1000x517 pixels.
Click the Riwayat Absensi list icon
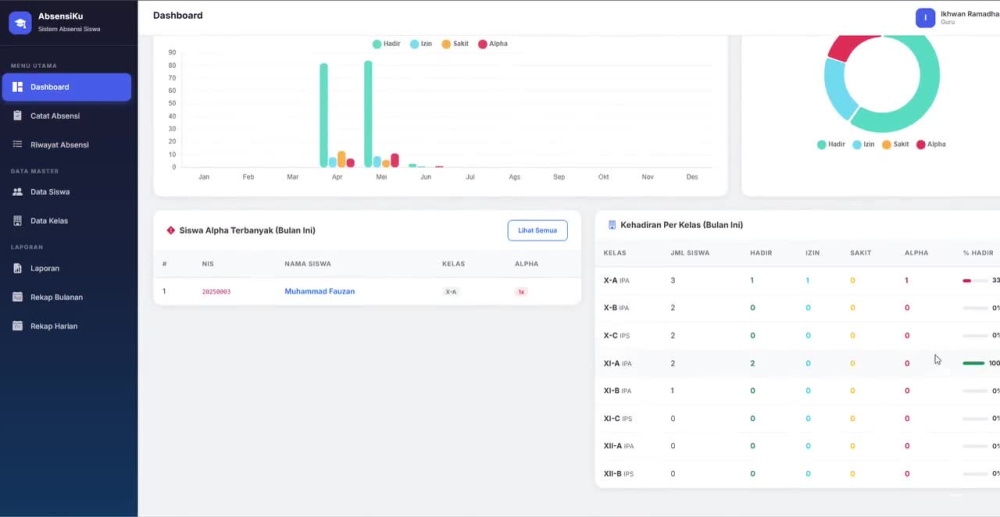click(x=18, y=145)
